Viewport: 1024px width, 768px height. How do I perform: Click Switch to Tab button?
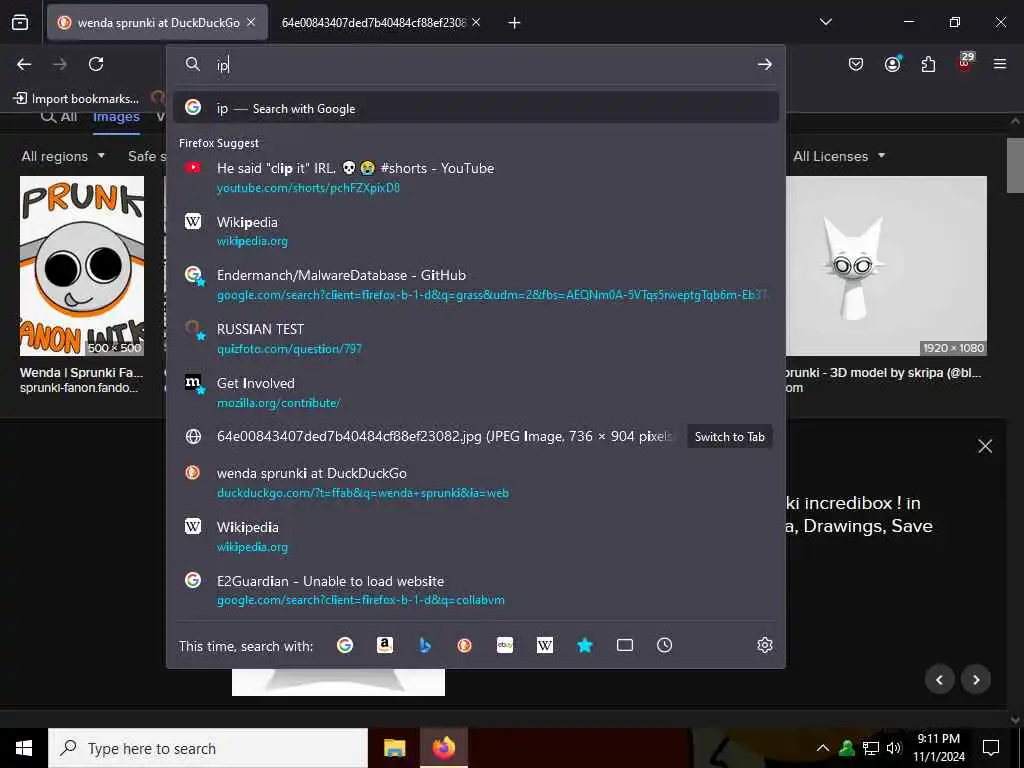[x=729, y=437]
